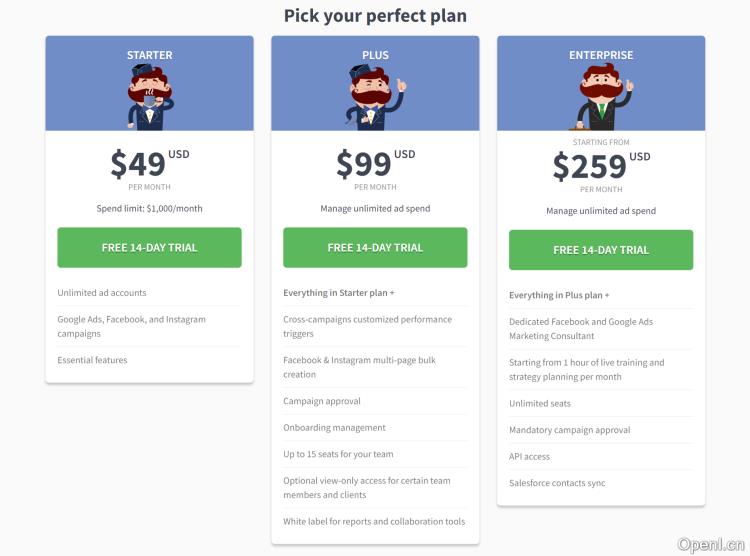
Task: Click "Campaign approval" feature in Plus plan
Action: pyautogui.click(x=322, y=401)
